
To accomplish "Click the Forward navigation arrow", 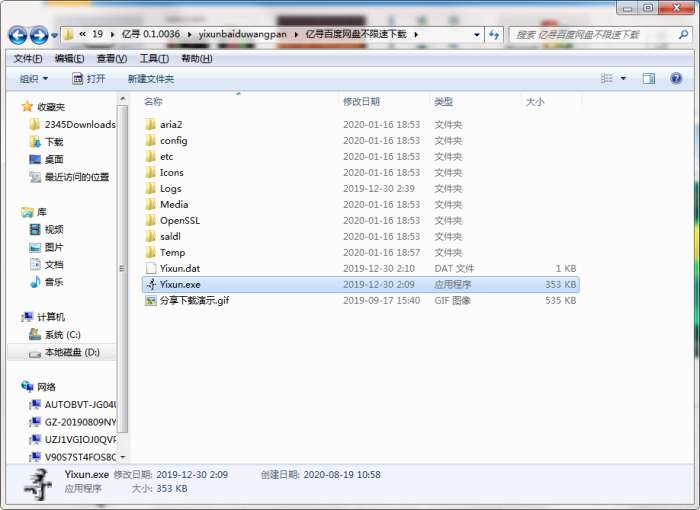I will [39, 35].
